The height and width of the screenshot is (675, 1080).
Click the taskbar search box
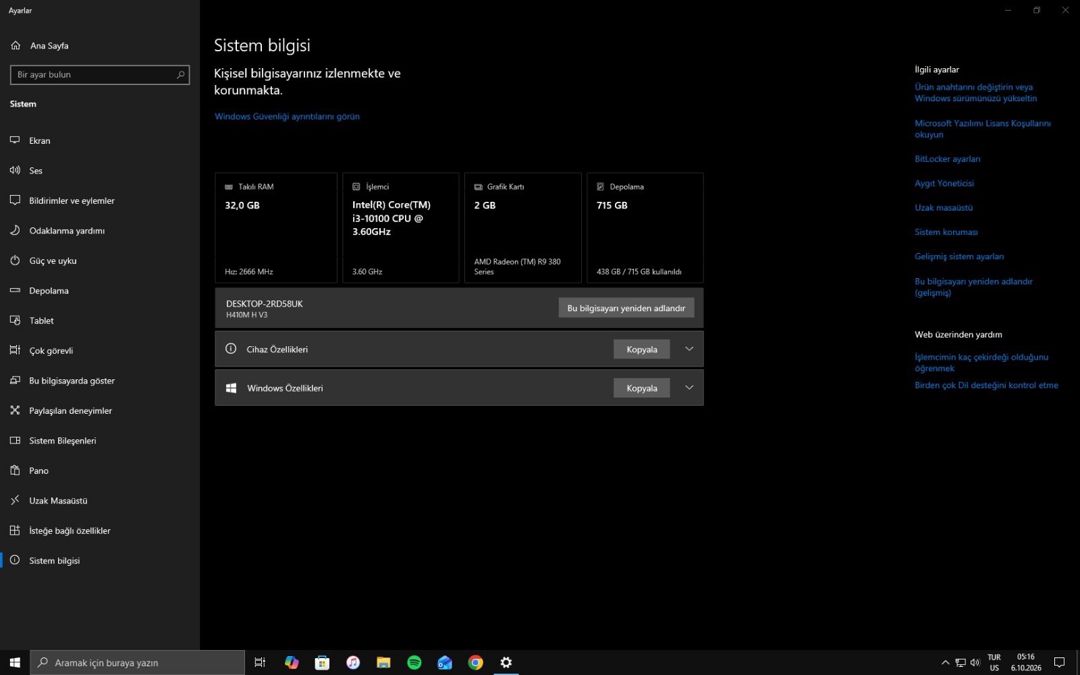137,663
